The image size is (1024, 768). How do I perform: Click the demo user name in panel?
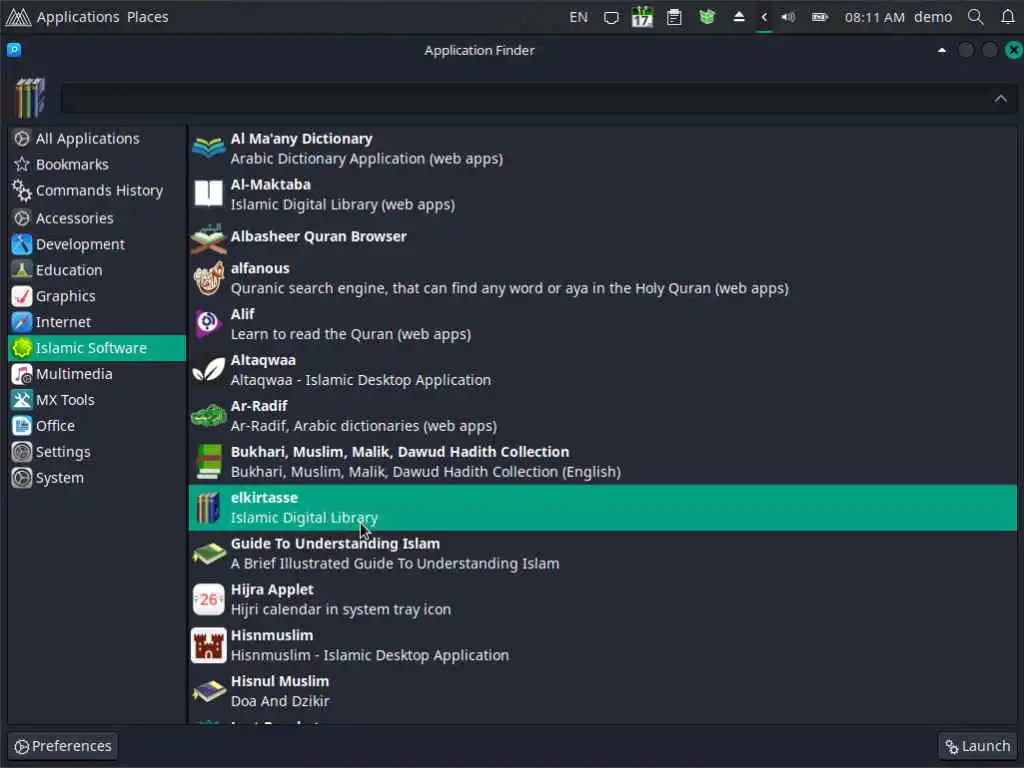(x=933, y=17)
